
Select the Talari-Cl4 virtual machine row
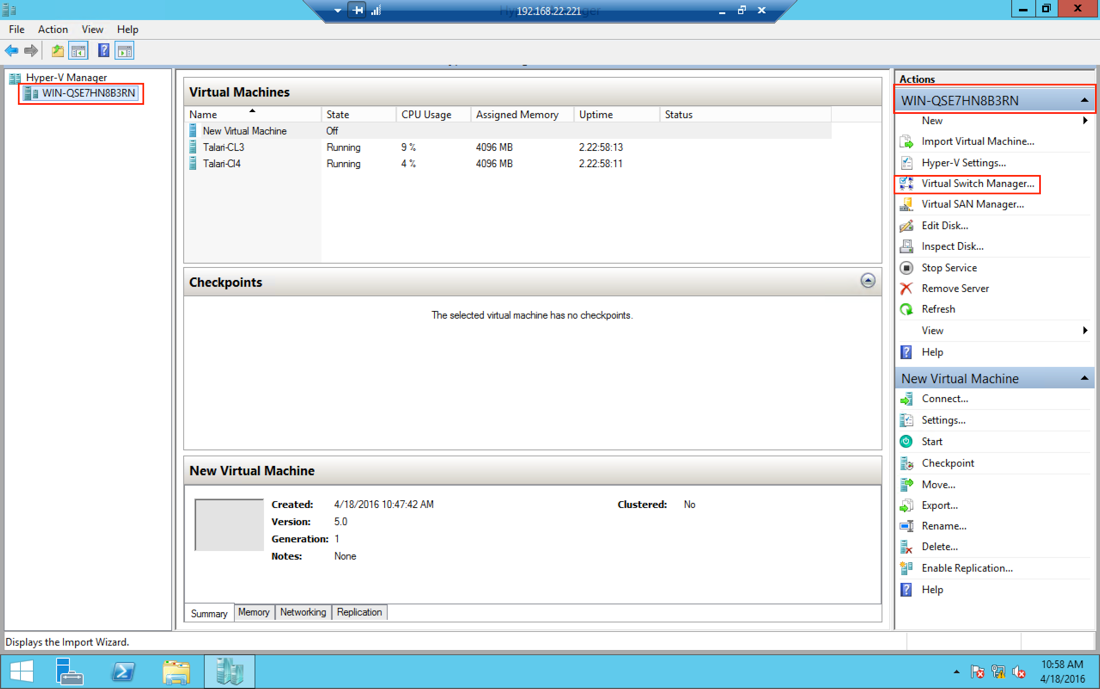click(509, 163)
